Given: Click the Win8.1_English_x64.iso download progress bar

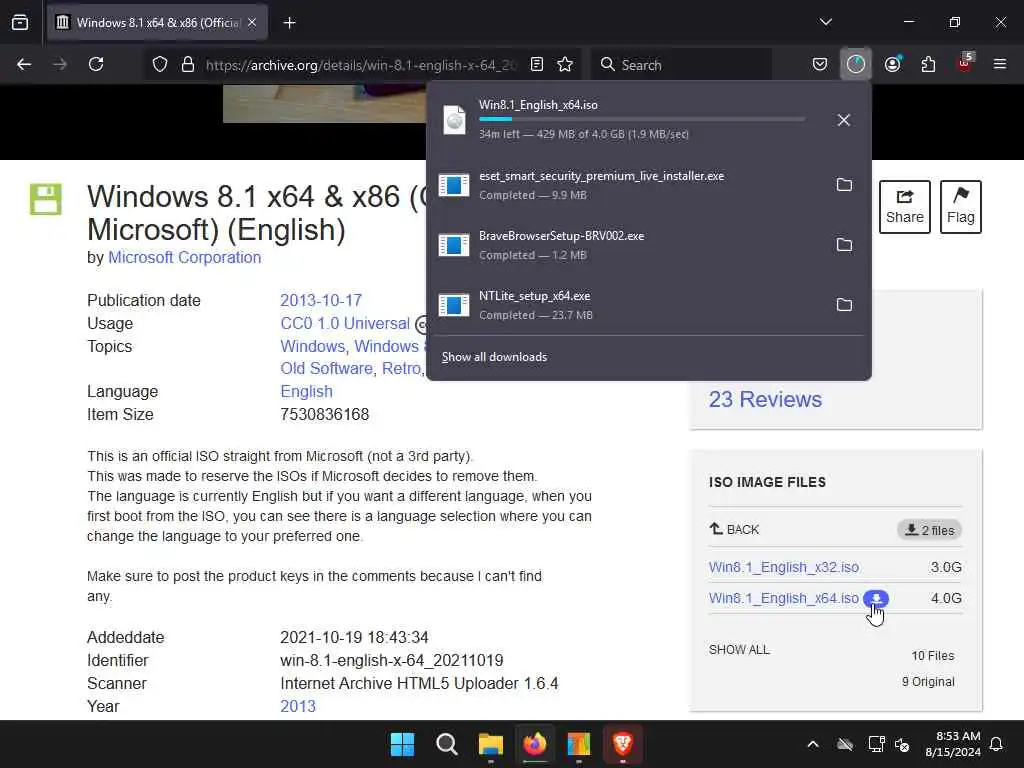Looking at the screenshot, I should 642,119.
